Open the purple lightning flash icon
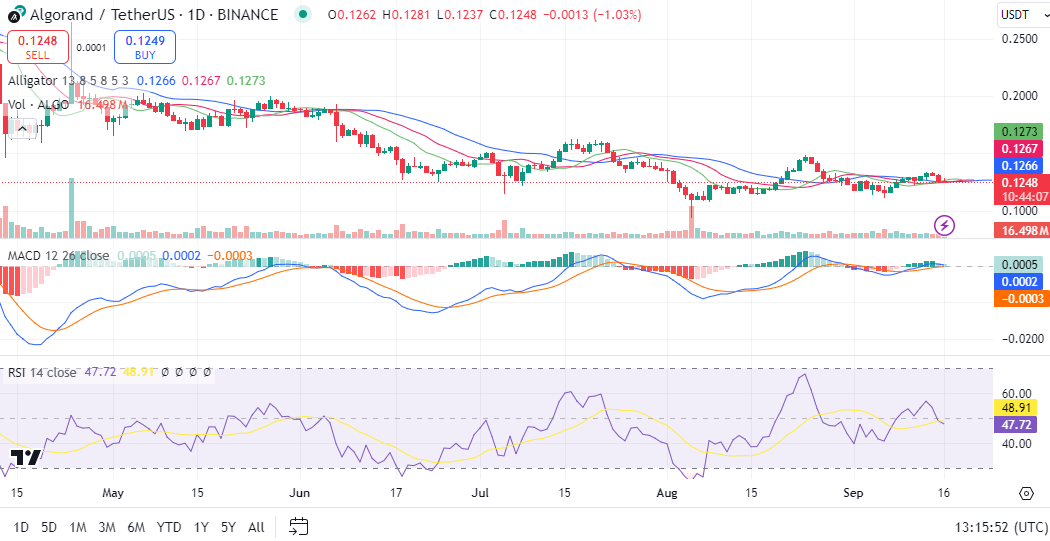 (x=944, y=226)
